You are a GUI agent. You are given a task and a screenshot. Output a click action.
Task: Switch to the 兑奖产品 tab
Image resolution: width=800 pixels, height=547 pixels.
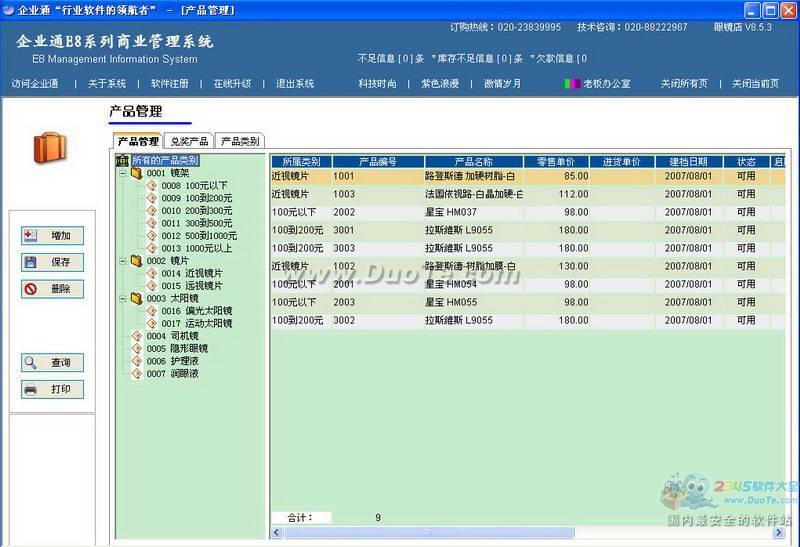pos(189,141)
